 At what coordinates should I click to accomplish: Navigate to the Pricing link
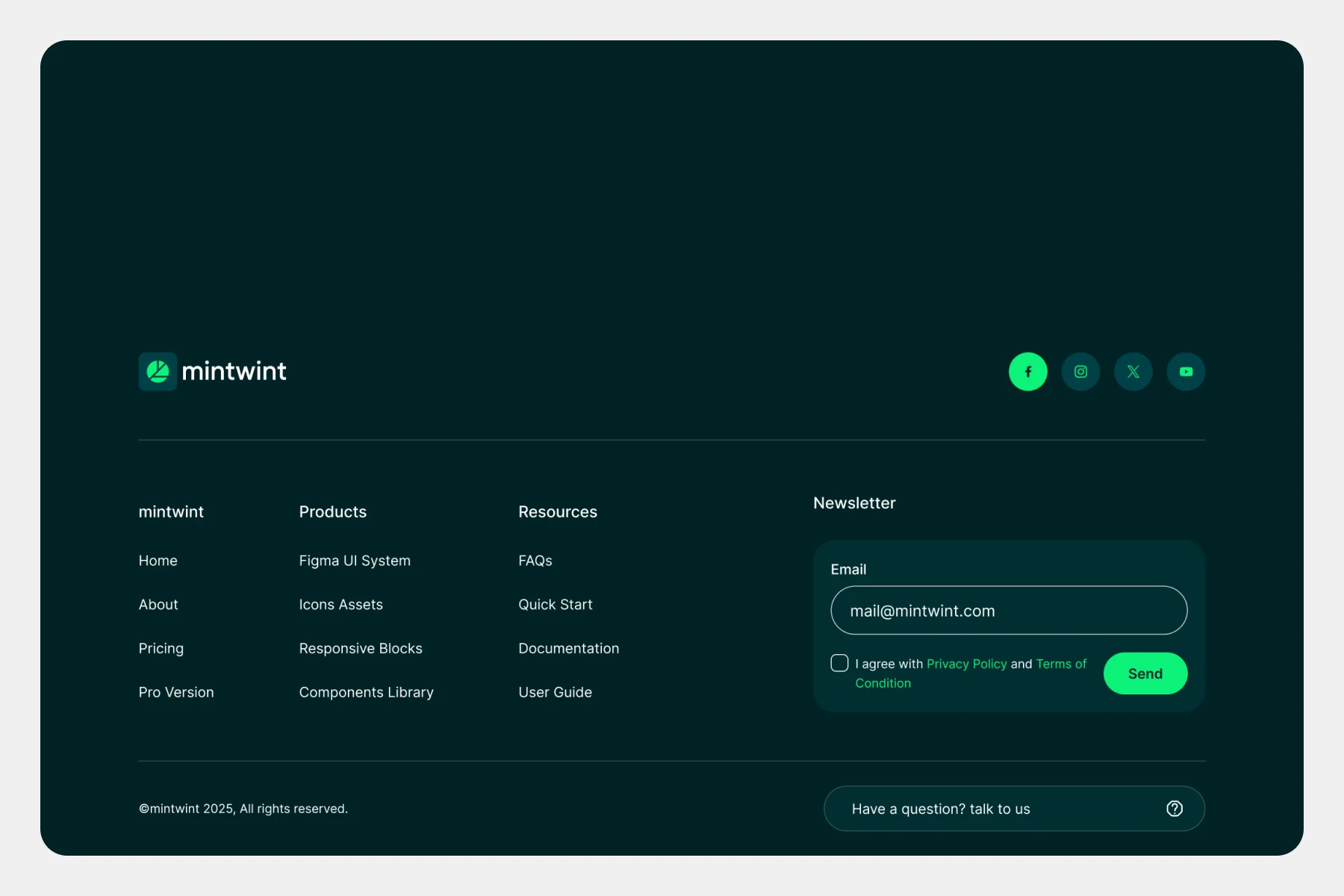[x=161, y=649]
